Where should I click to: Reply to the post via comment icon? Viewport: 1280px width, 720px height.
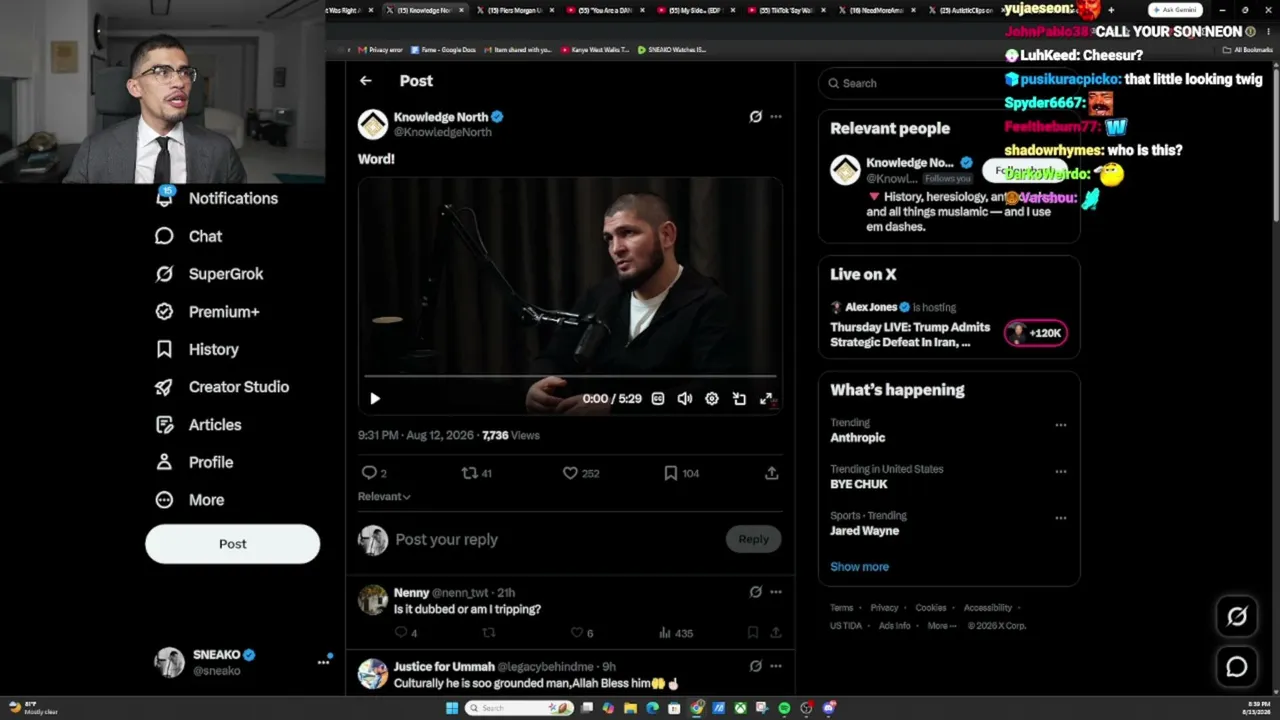369,473
